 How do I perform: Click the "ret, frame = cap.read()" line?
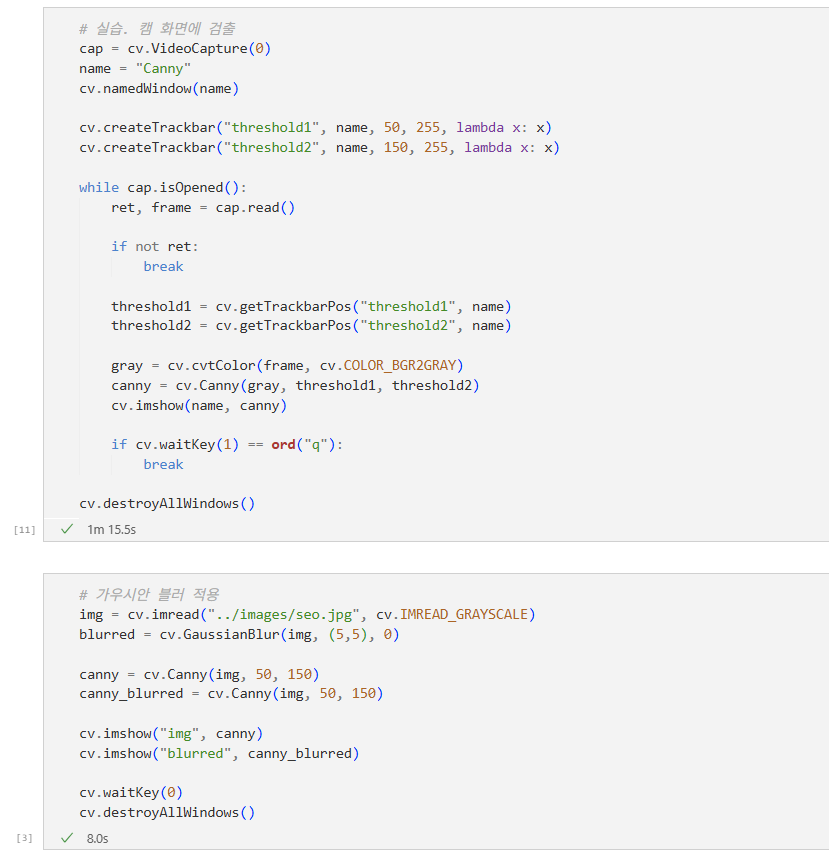[x=203, y=208]
